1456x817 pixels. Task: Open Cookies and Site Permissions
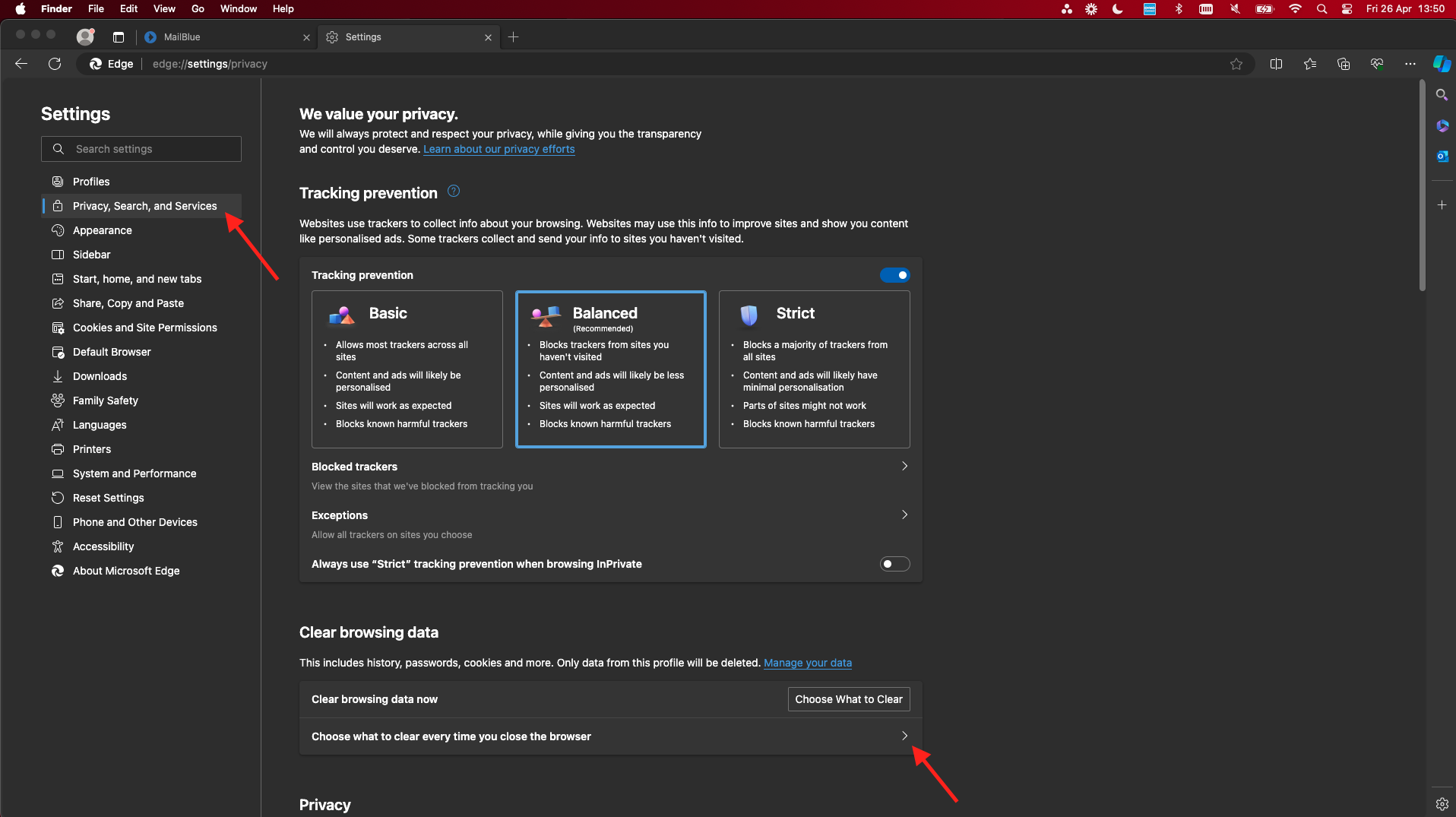click(141, 328)
